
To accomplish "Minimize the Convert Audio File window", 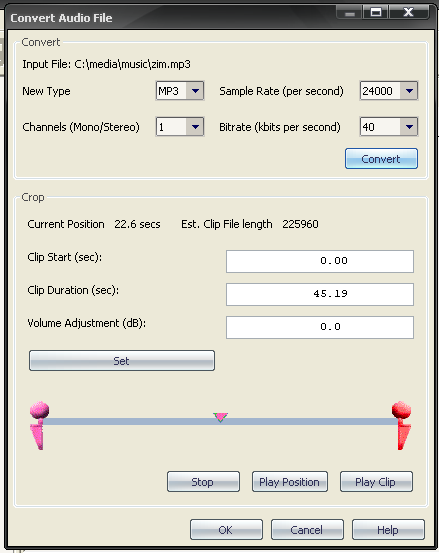I will point(350,13).
